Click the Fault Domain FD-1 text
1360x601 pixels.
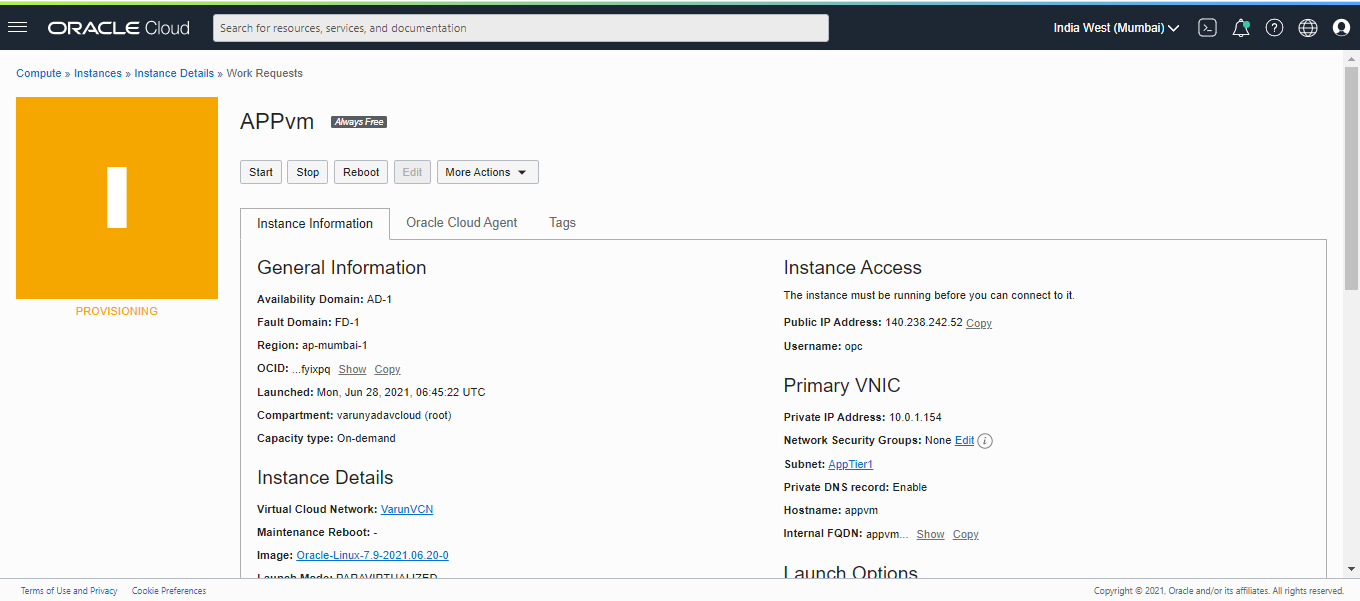click(347, 322)
